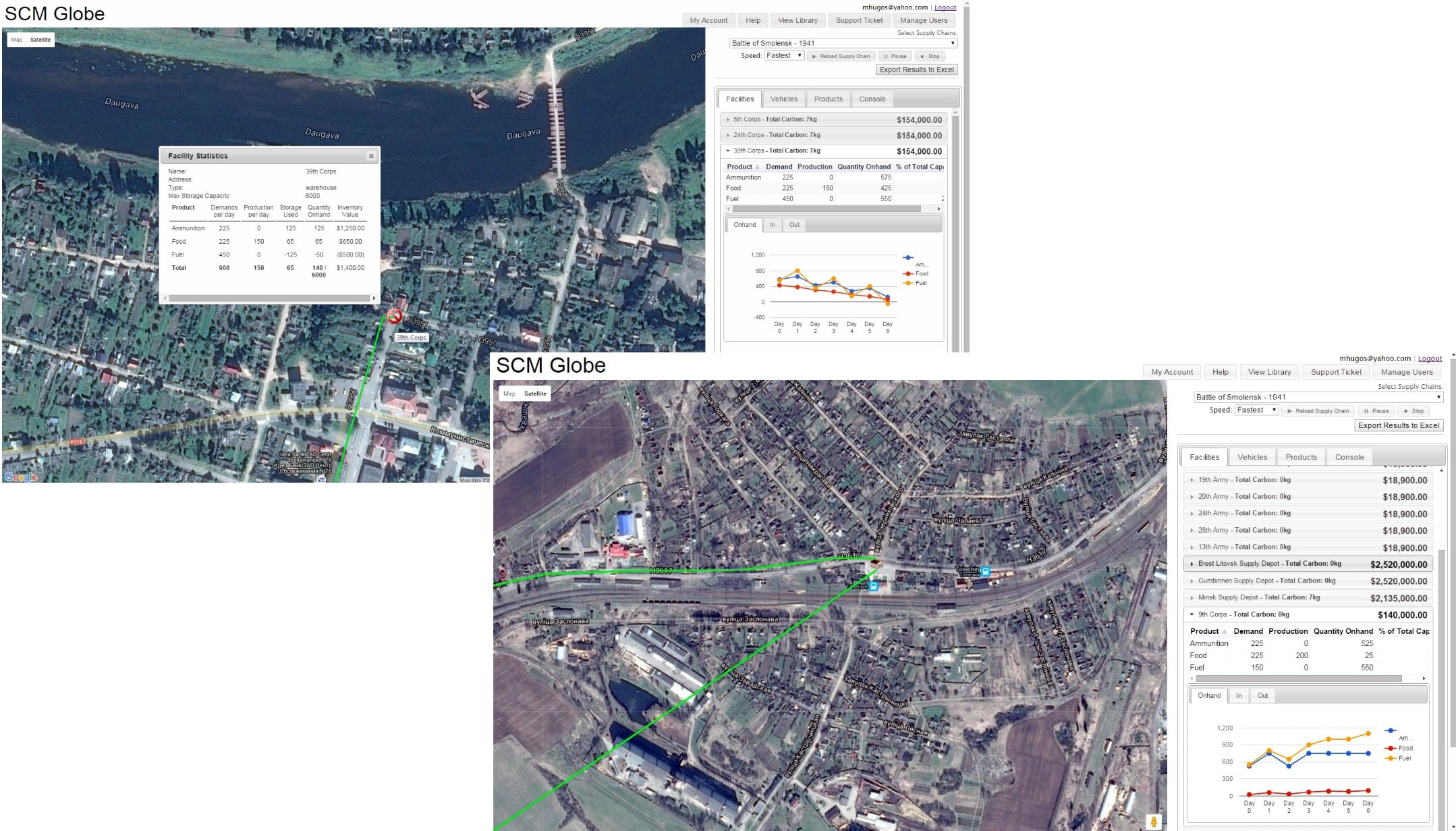1456x831 pixels.
Task: Open Console tab in upper window
Action: 872,99
